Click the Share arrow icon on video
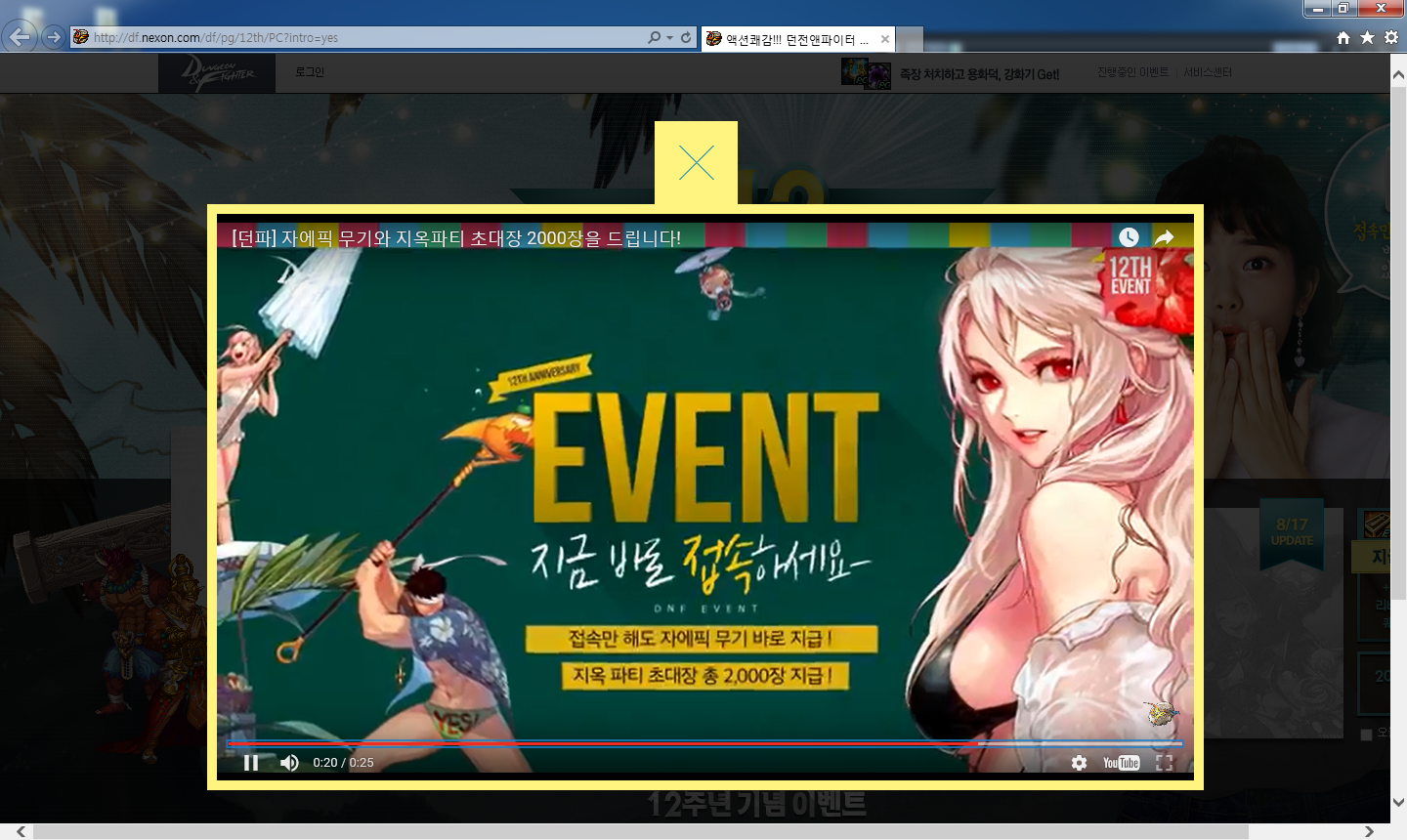 (x=1164, y=237)
